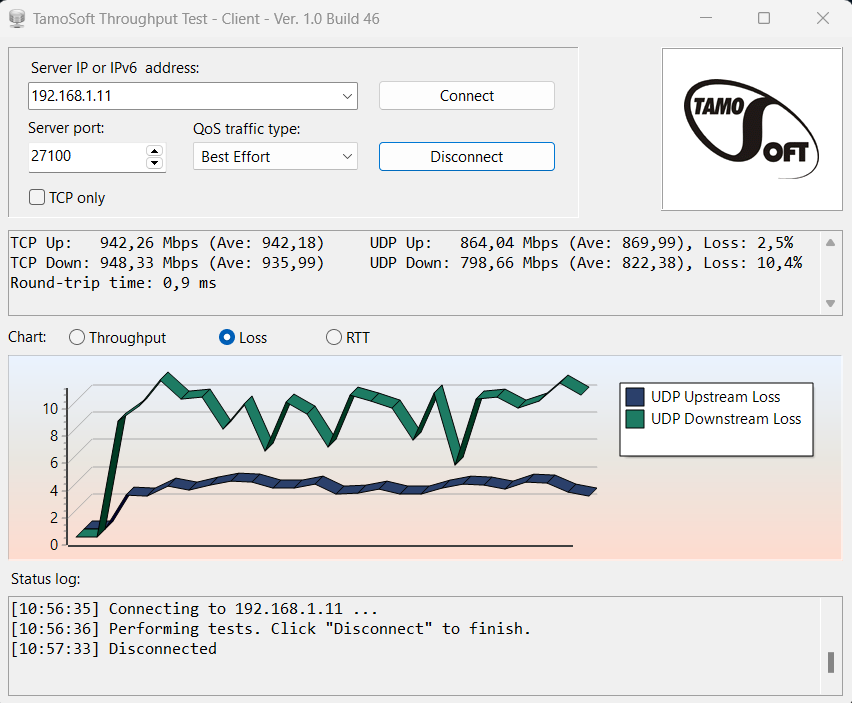Image resolution: width=852 pixels, height=703 pixels.
Task: Increase the server port with up arrow
Action: point(155,151)
